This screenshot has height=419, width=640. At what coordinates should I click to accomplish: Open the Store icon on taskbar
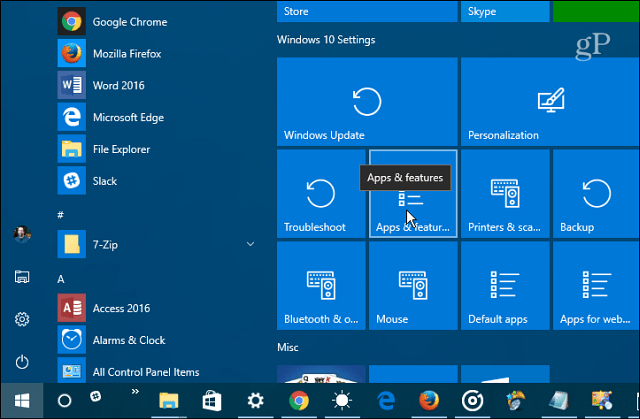(212, 401)
